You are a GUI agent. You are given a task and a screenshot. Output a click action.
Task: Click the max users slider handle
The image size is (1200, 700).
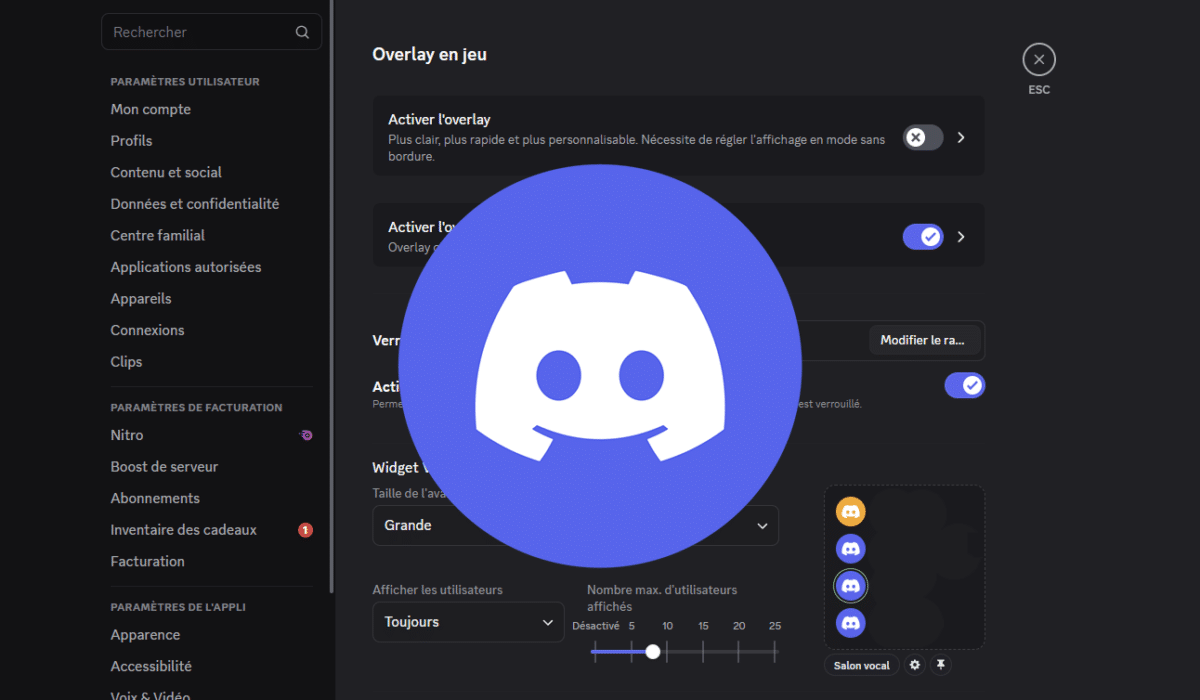[653, 651]
